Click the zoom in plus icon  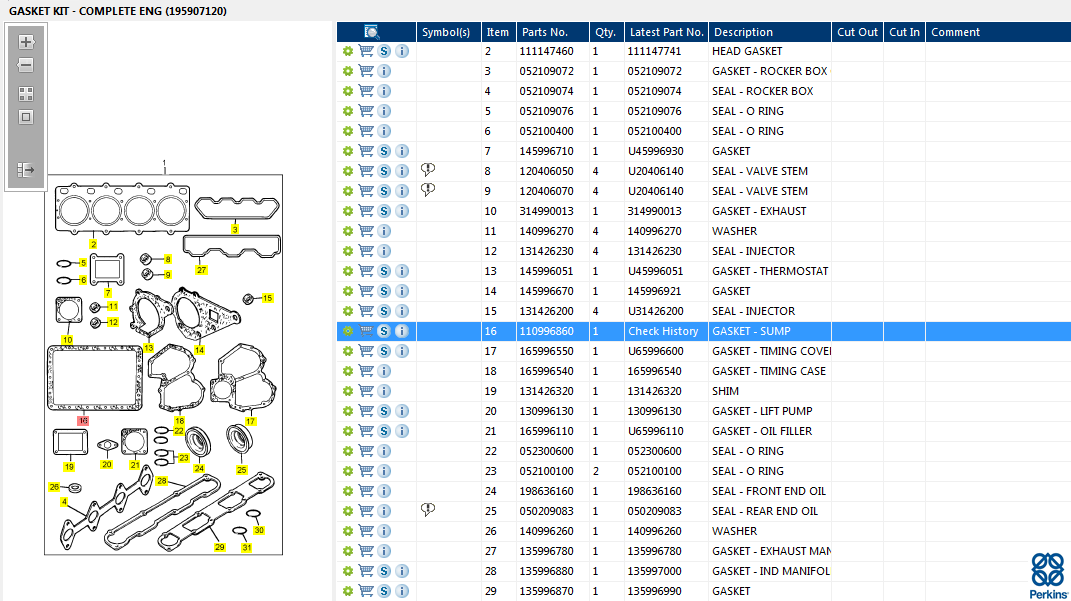26,42
